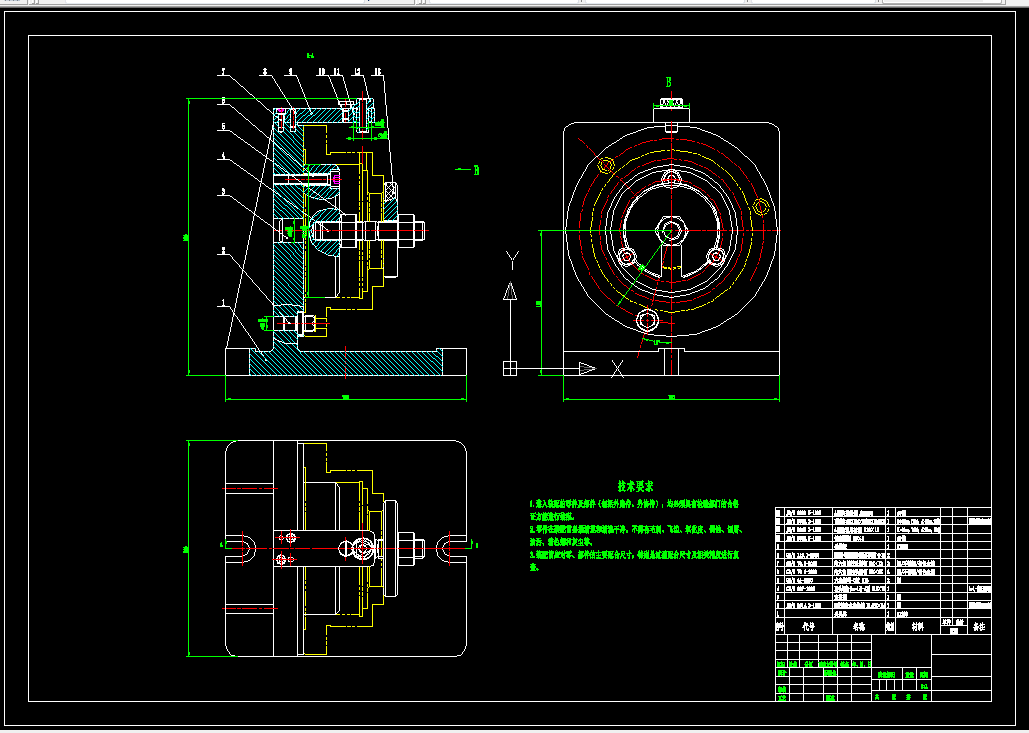Select the green "B" label above the circular view
Image resolution: width=1029 pixels, height=733 pixels.
coord(669,83)
